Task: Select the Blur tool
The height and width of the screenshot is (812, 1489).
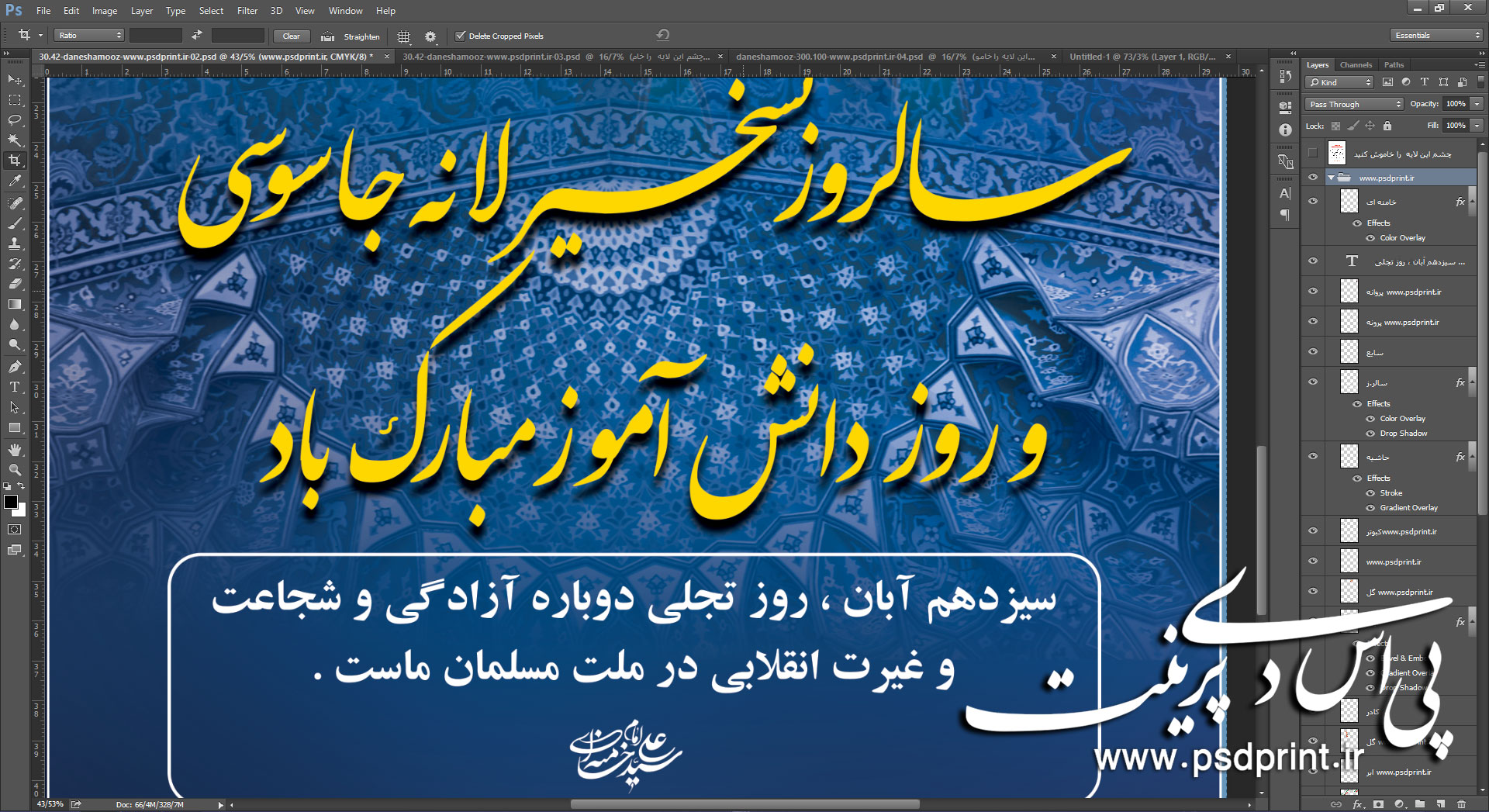Action: point(15,325)
